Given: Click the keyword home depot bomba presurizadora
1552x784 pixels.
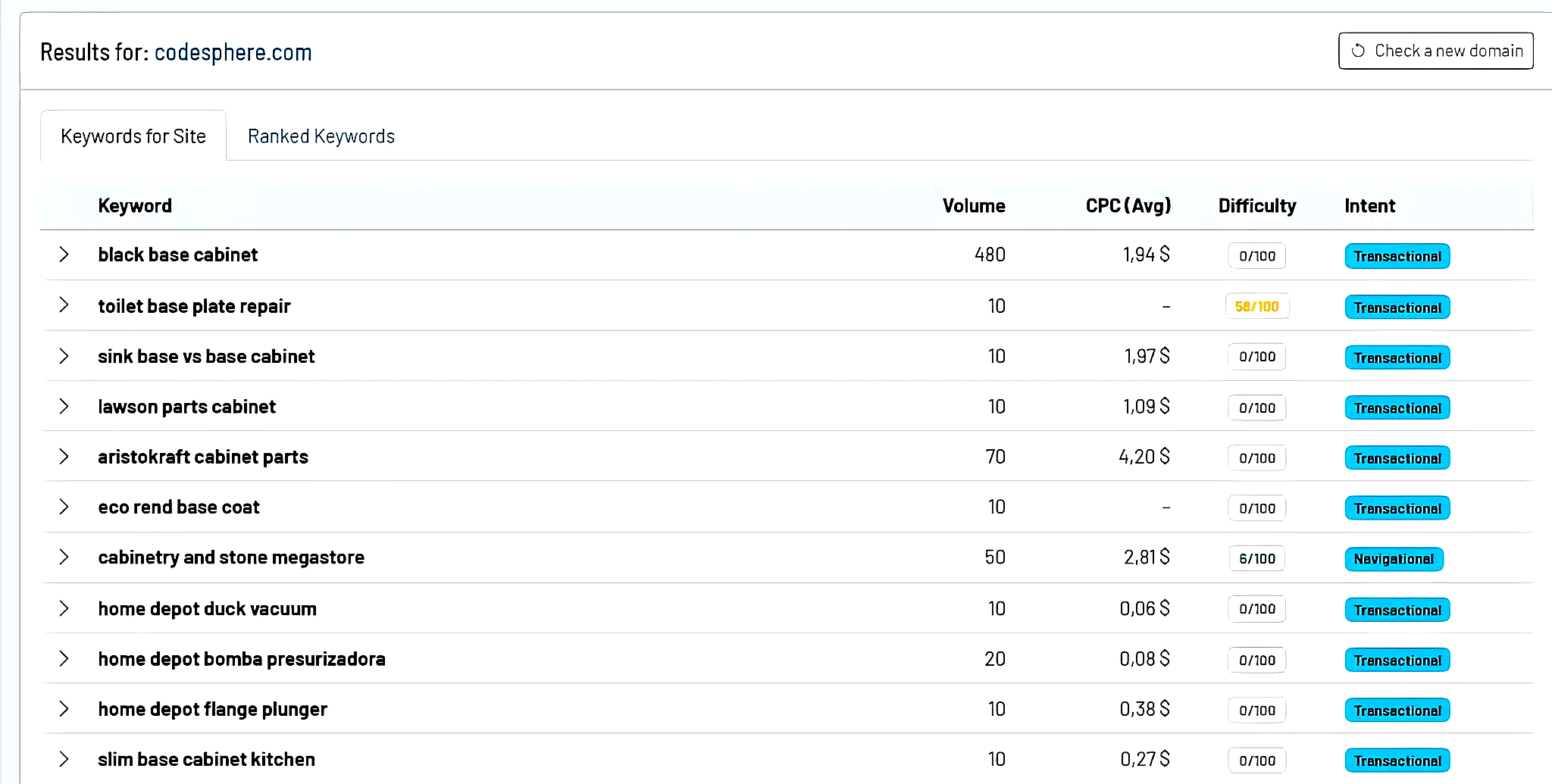Looking at the screenshot, I should (242, 659).
